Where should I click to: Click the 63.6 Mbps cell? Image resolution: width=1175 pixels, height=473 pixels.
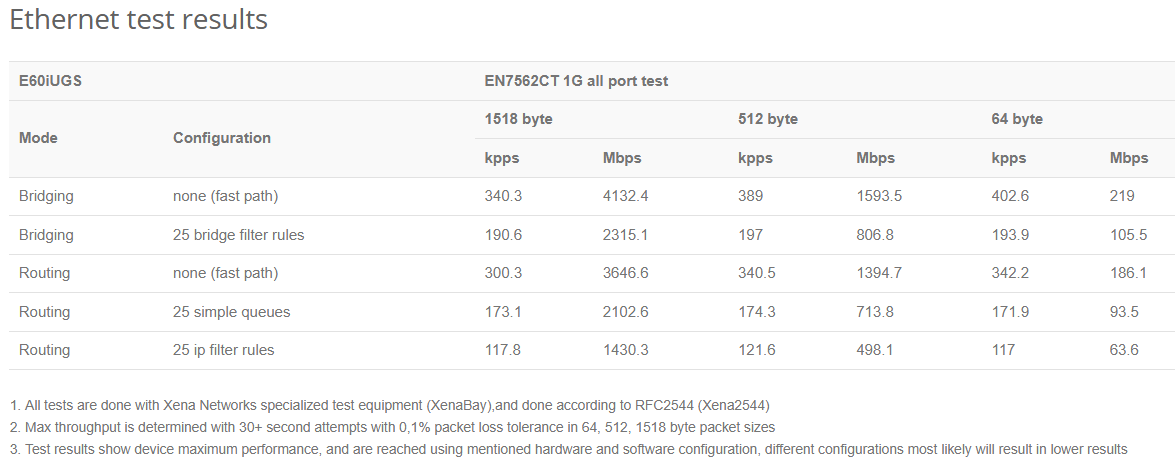click(1124, 350)
